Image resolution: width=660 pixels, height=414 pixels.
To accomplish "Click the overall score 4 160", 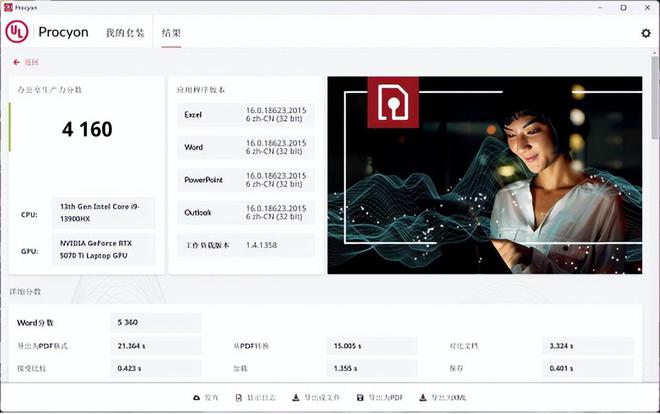I will pyautogui.click(x=87, y=129).
